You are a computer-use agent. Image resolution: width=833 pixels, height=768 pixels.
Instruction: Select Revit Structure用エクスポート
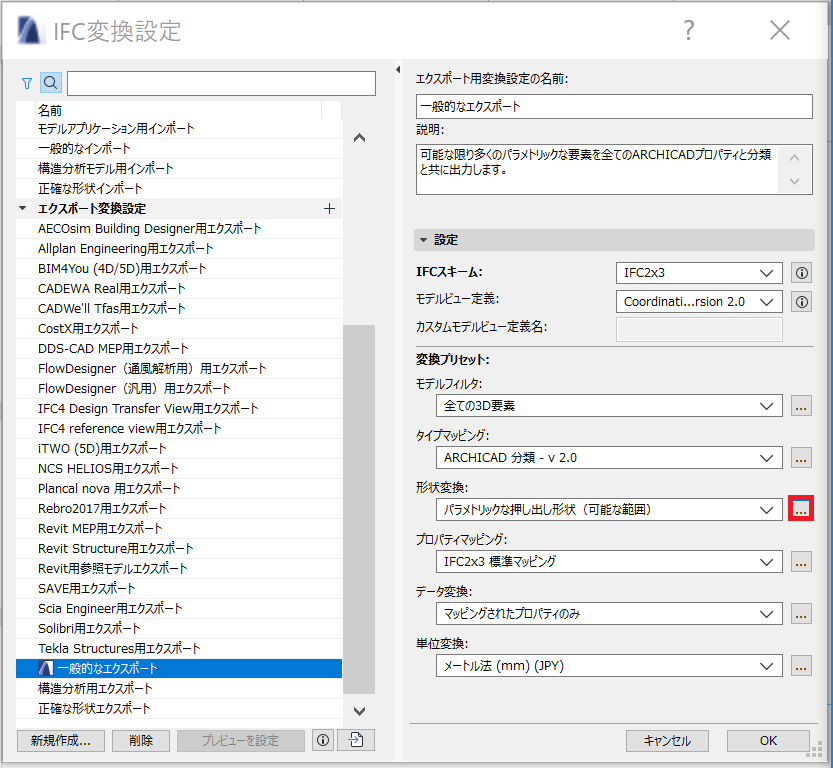(x=179, y=549)
